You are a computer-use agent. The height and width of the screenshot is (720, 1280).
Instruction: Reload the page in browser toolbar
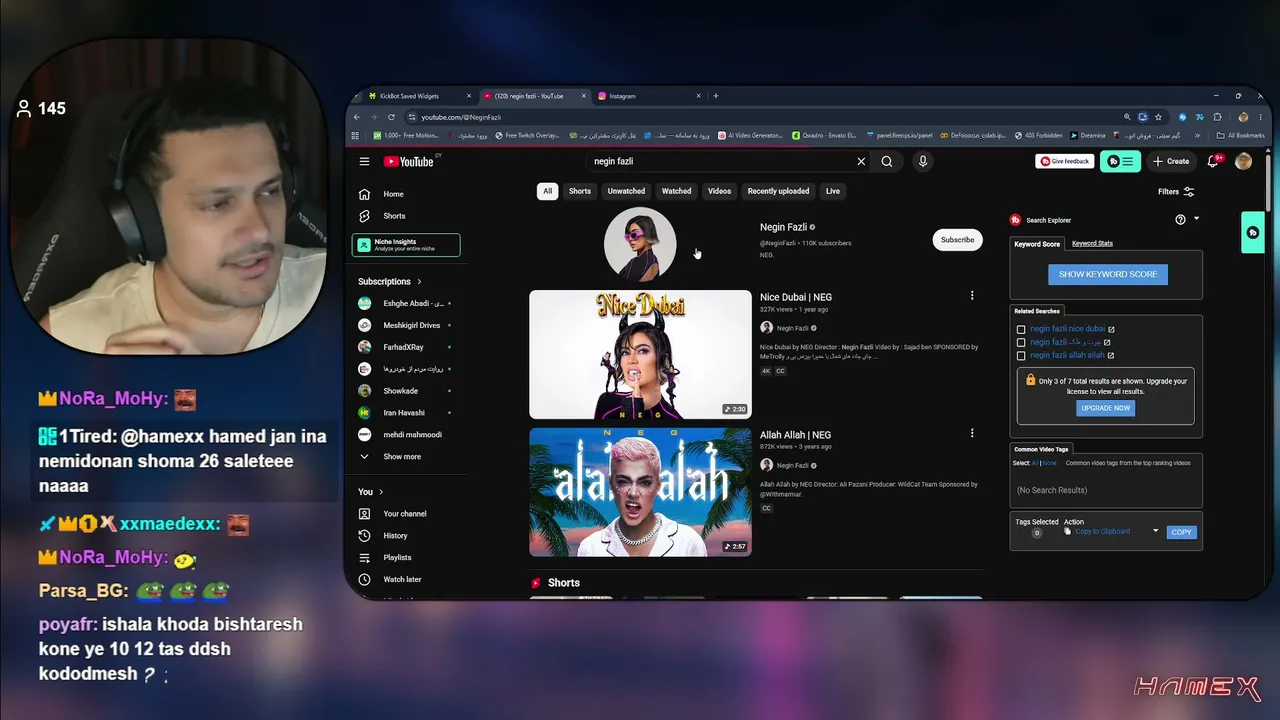point(391,117)
